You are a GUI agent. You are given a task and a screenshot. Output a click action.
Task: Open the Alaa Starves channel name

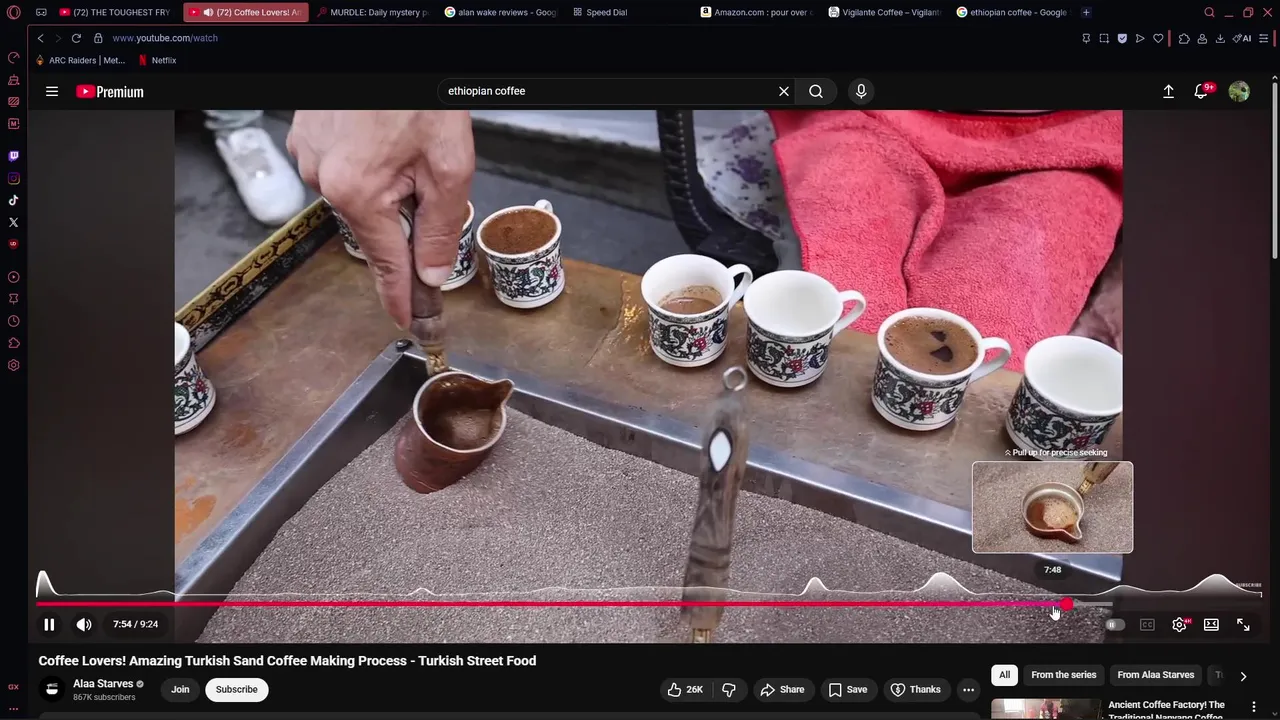pyautogui.click(x=103, y=684)
